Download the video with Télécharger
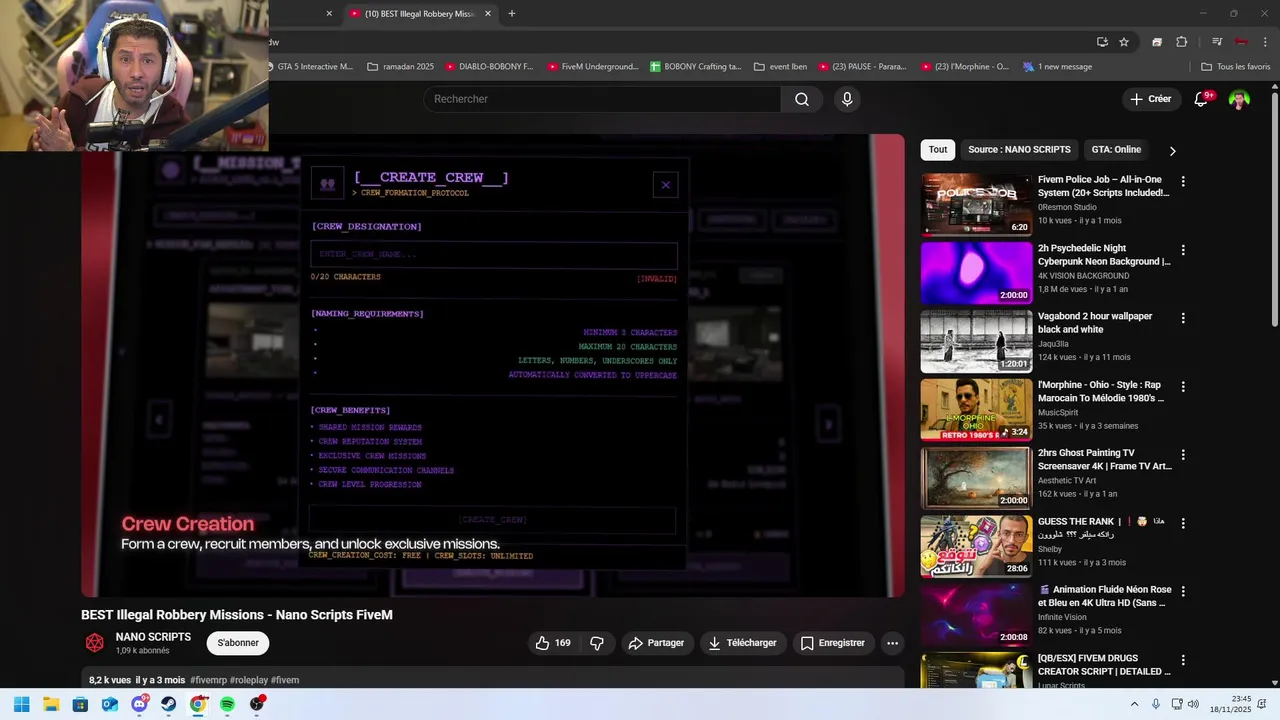 click(x=743, y=643)
